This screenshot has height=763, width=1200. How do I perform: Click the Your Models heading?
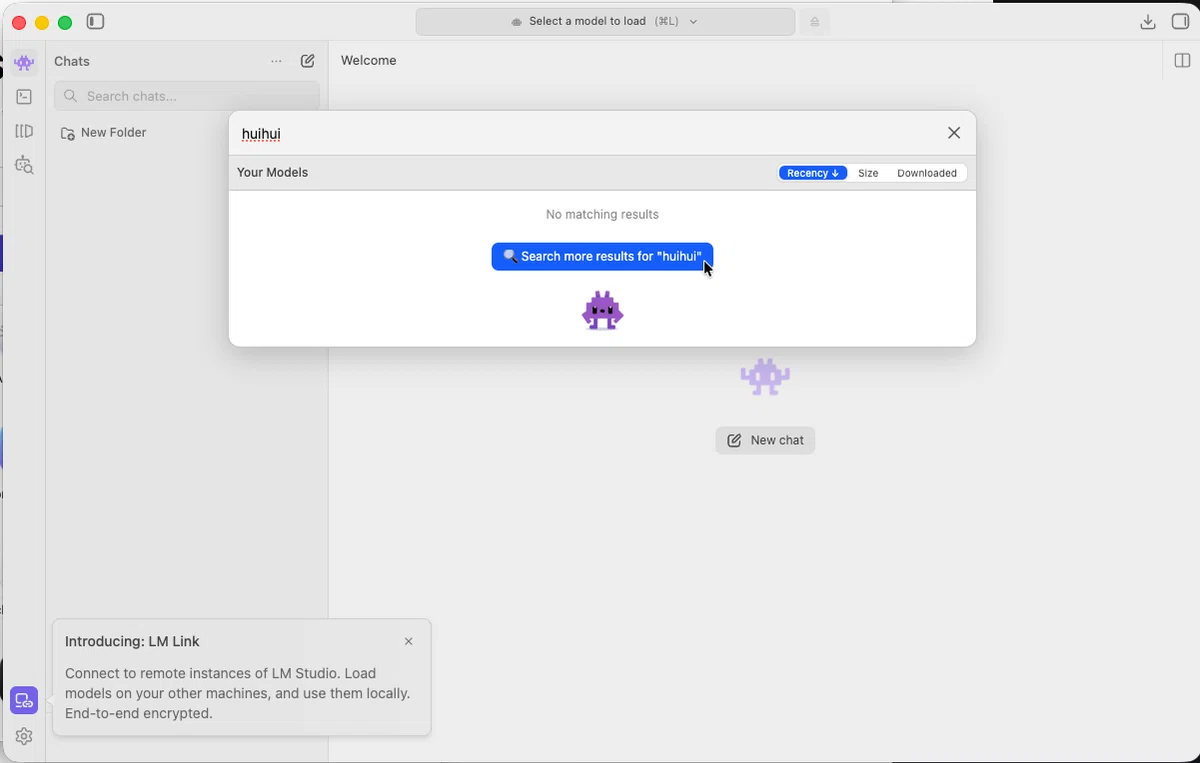273,173
